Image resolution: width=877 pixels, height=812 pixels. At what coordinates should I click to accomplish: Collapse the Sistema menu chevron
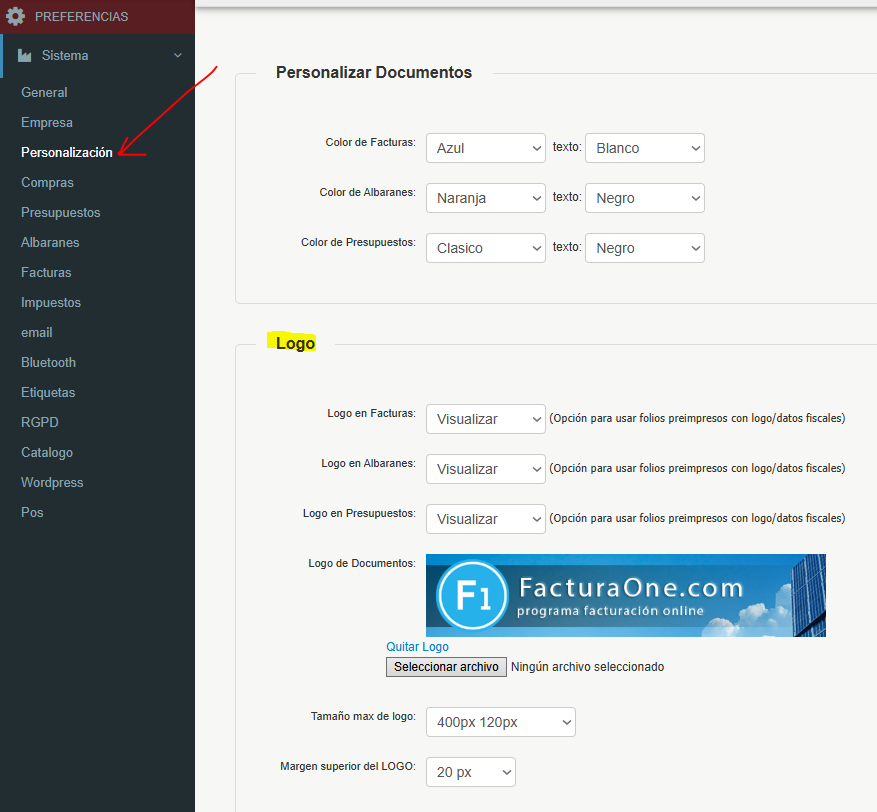(x=178, y=55)
